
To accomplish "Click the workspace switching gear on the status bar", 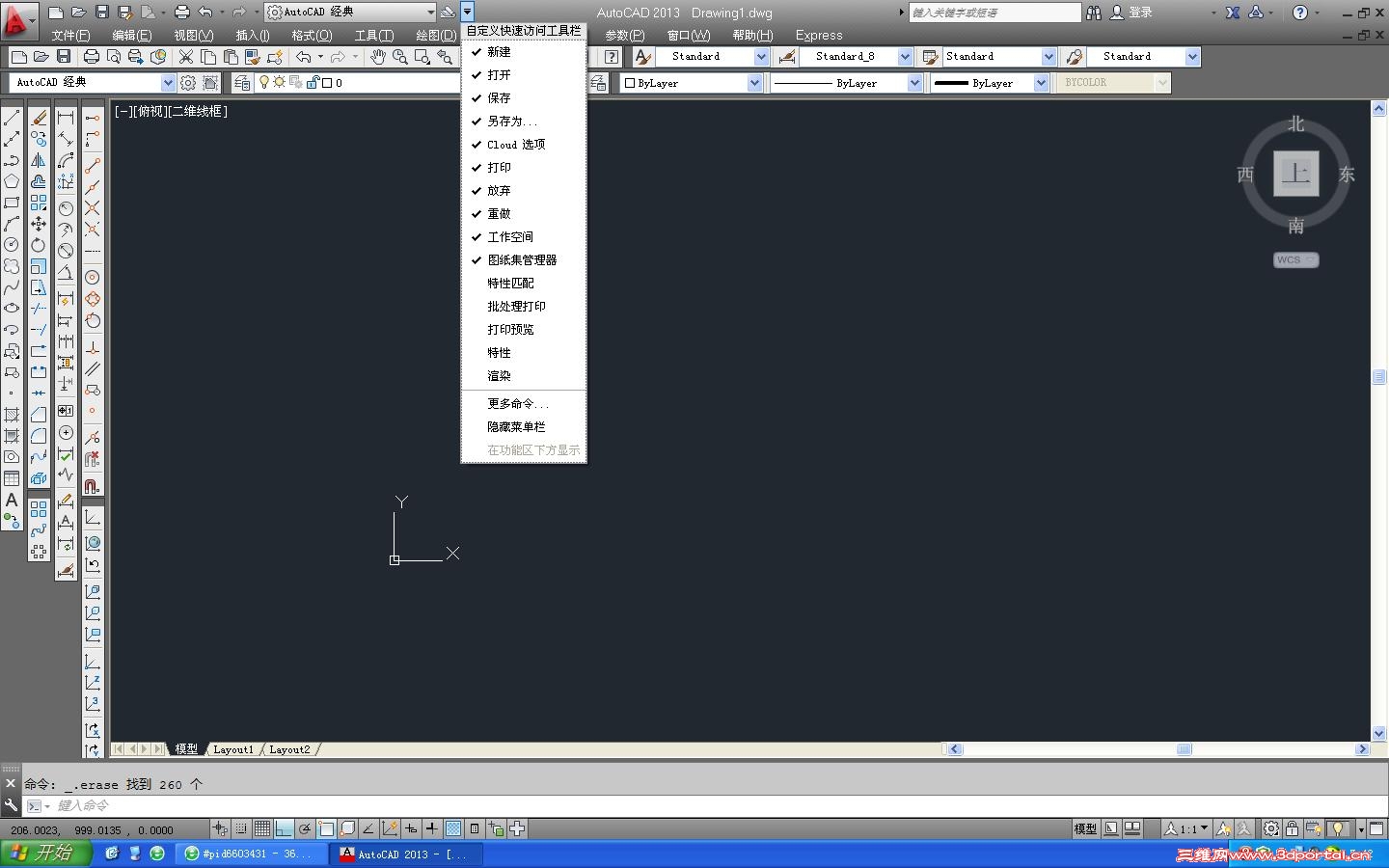I will pyautogui.click(x=1270, y=828).
